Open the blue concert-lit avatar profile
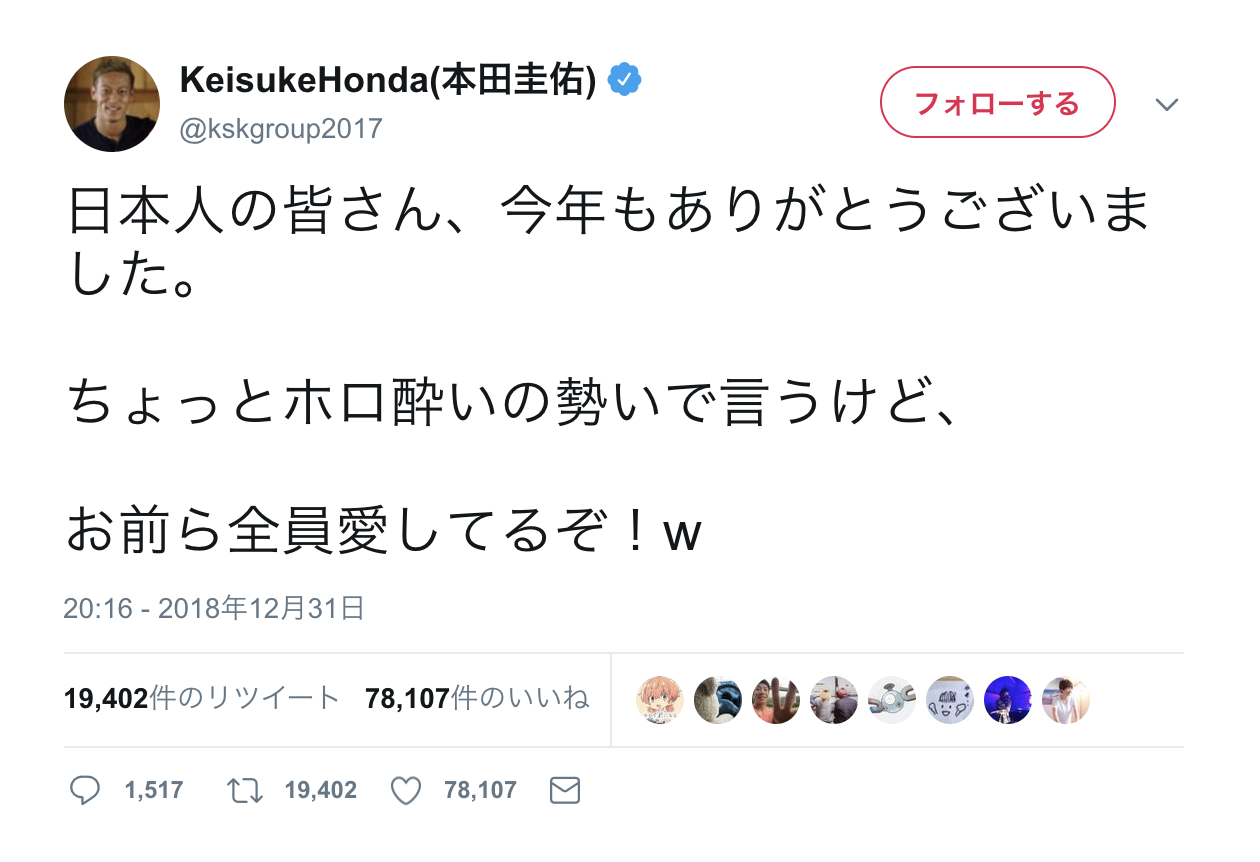 (1007, 700)
